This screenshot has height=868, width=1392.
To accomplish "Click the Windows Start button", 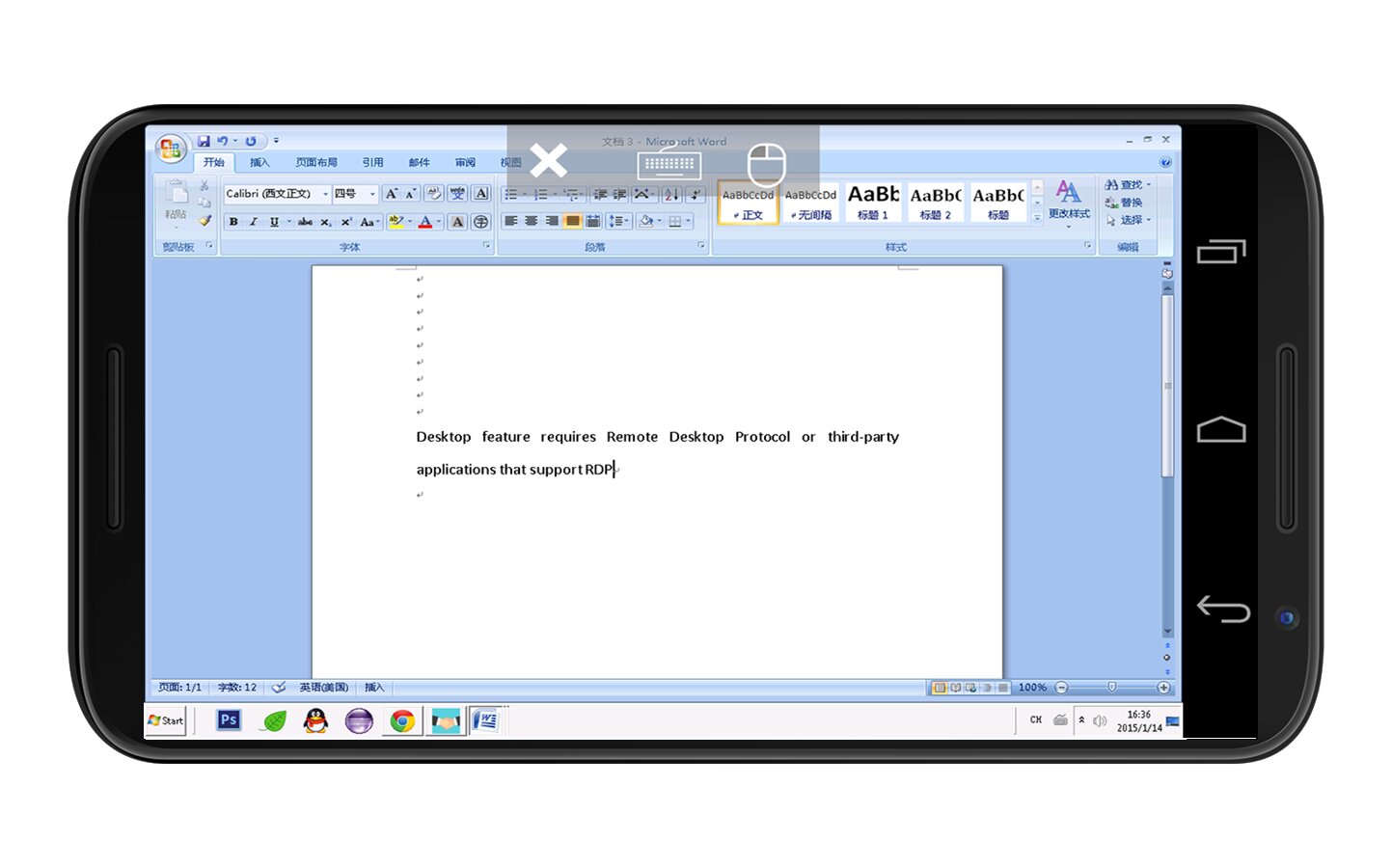I will pos(166,720).
